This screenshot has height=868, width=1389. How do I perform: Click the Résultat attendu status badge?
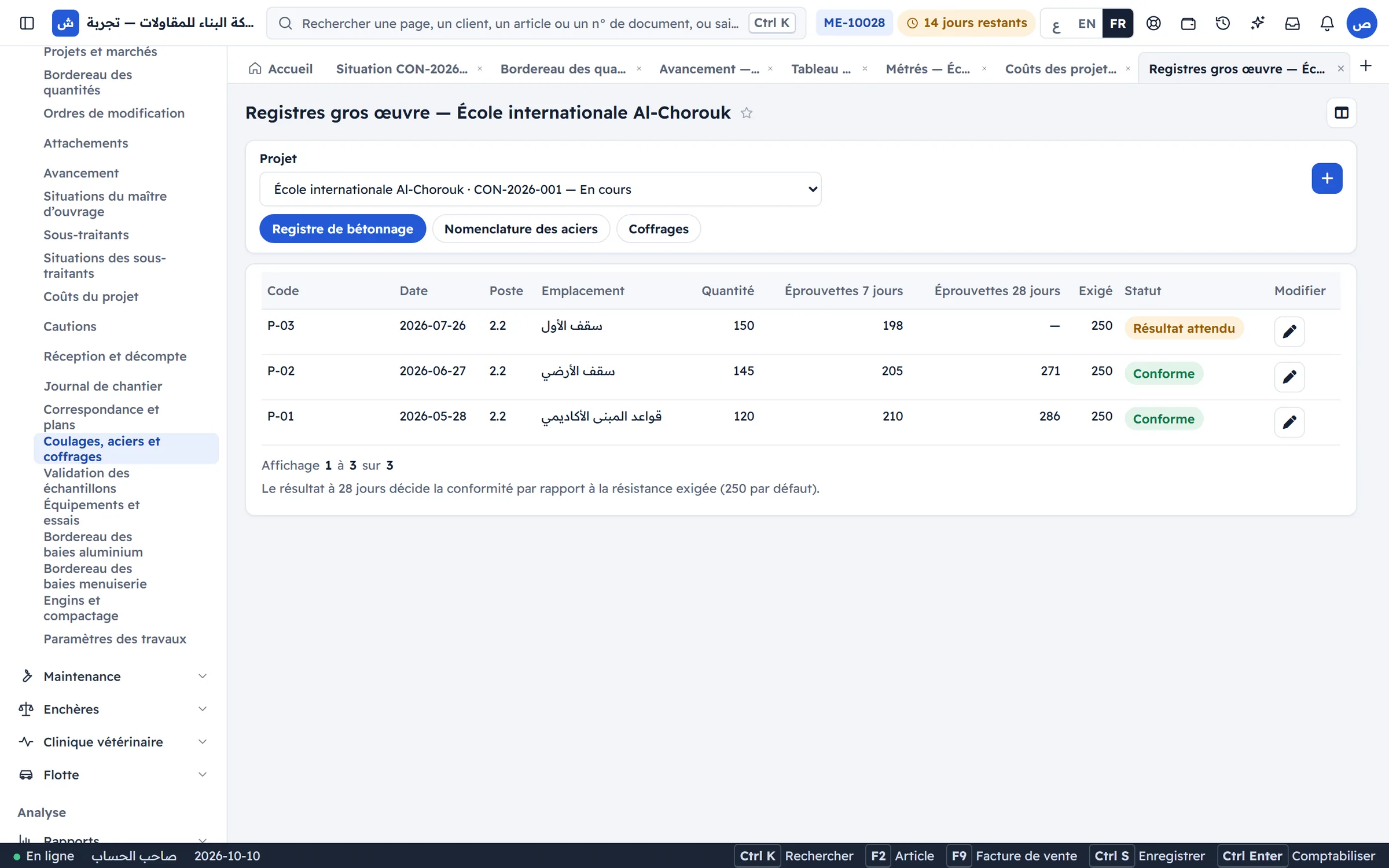point(1184,329)
